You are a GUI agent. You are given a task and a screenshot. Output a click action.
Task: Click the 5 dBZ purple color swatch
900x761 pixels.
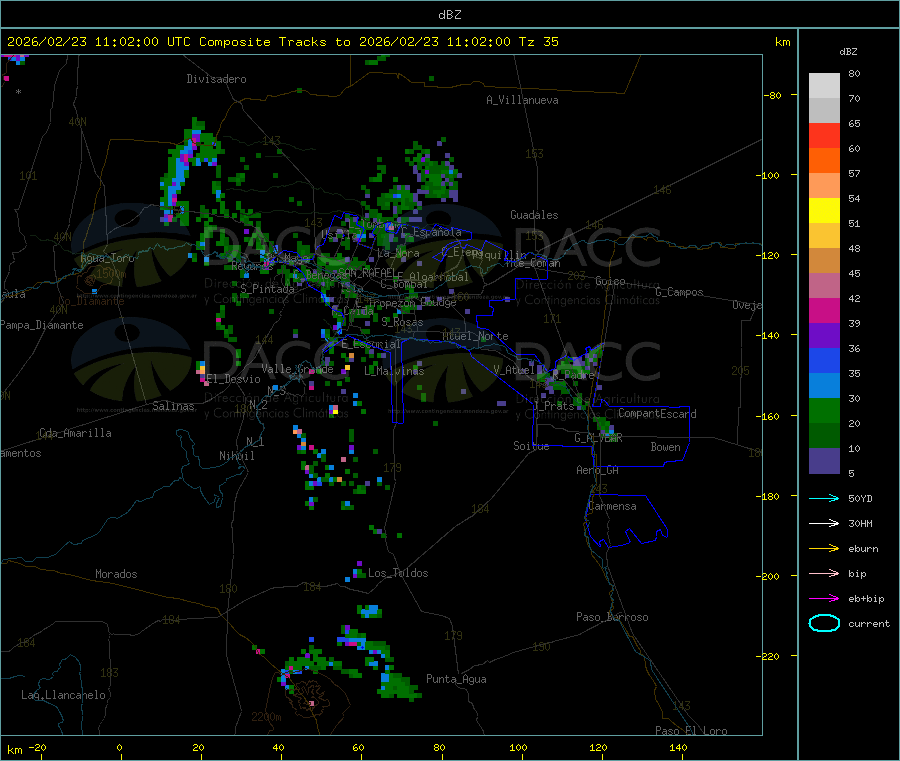pyautogui.click(x=824, y=461)
